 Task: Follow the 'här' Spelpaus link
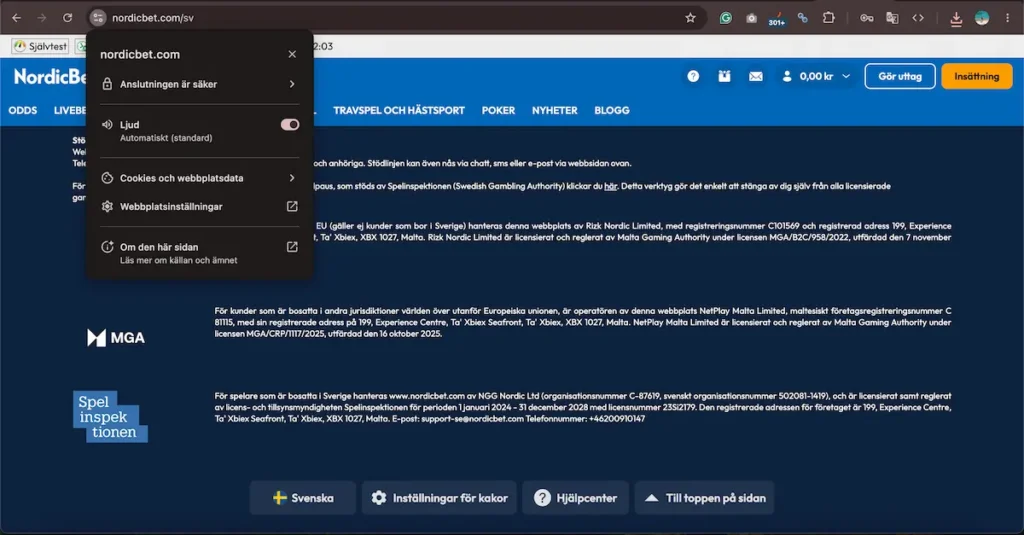(611, 186)
